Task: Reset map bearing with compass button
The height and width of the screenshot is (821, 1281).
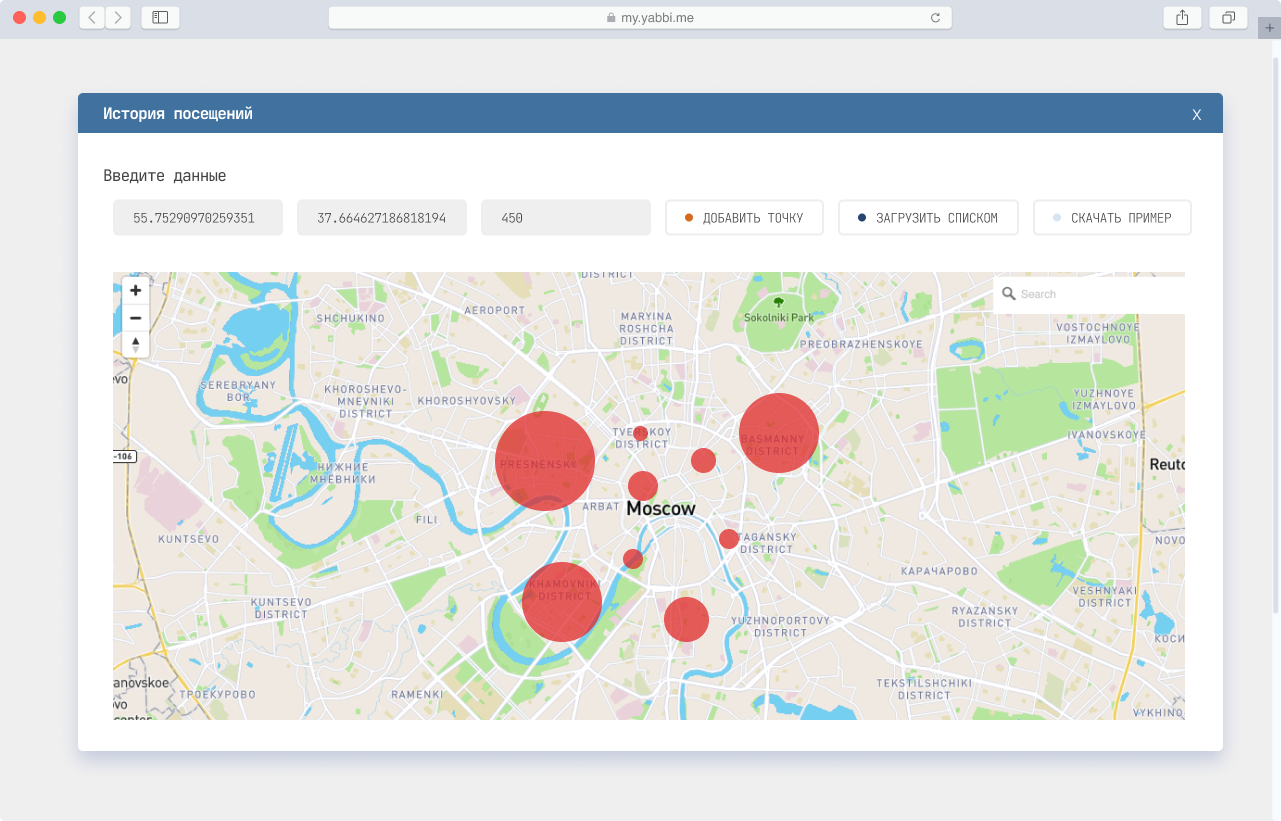Action: click(136, 345)
